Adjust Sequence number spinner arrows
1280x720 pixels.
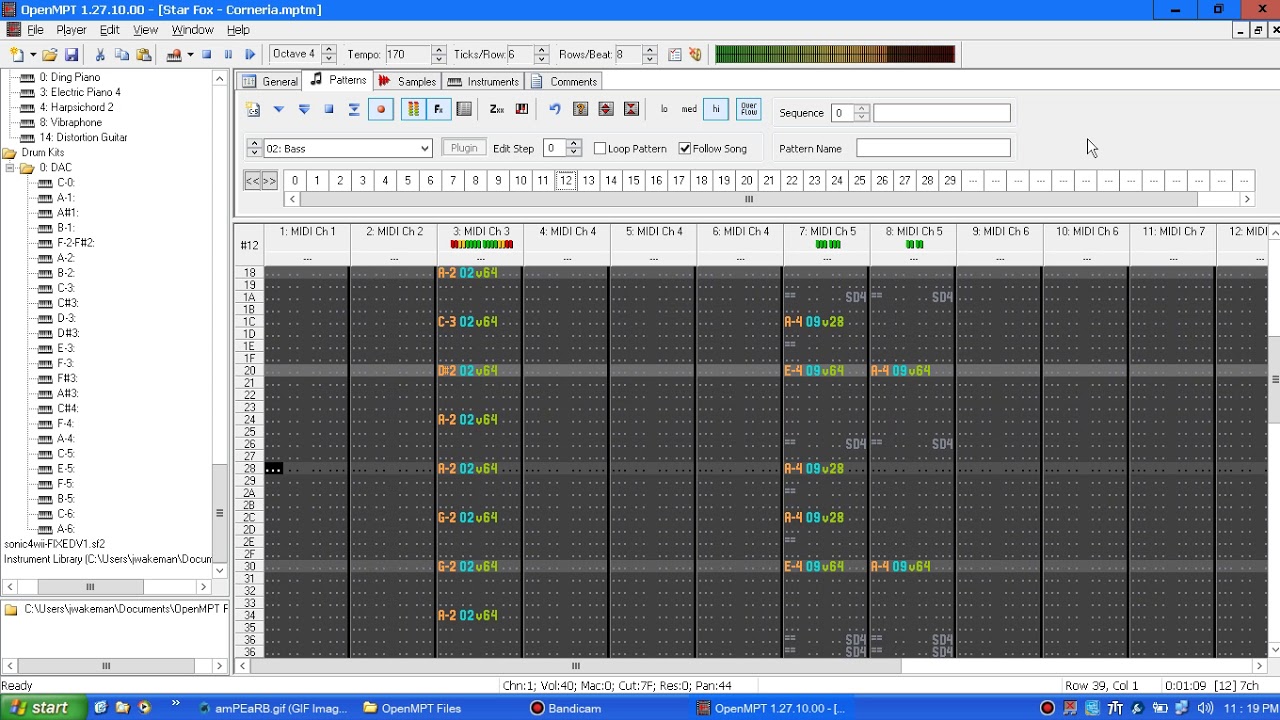pyautogui.click(x=862, y=113)
